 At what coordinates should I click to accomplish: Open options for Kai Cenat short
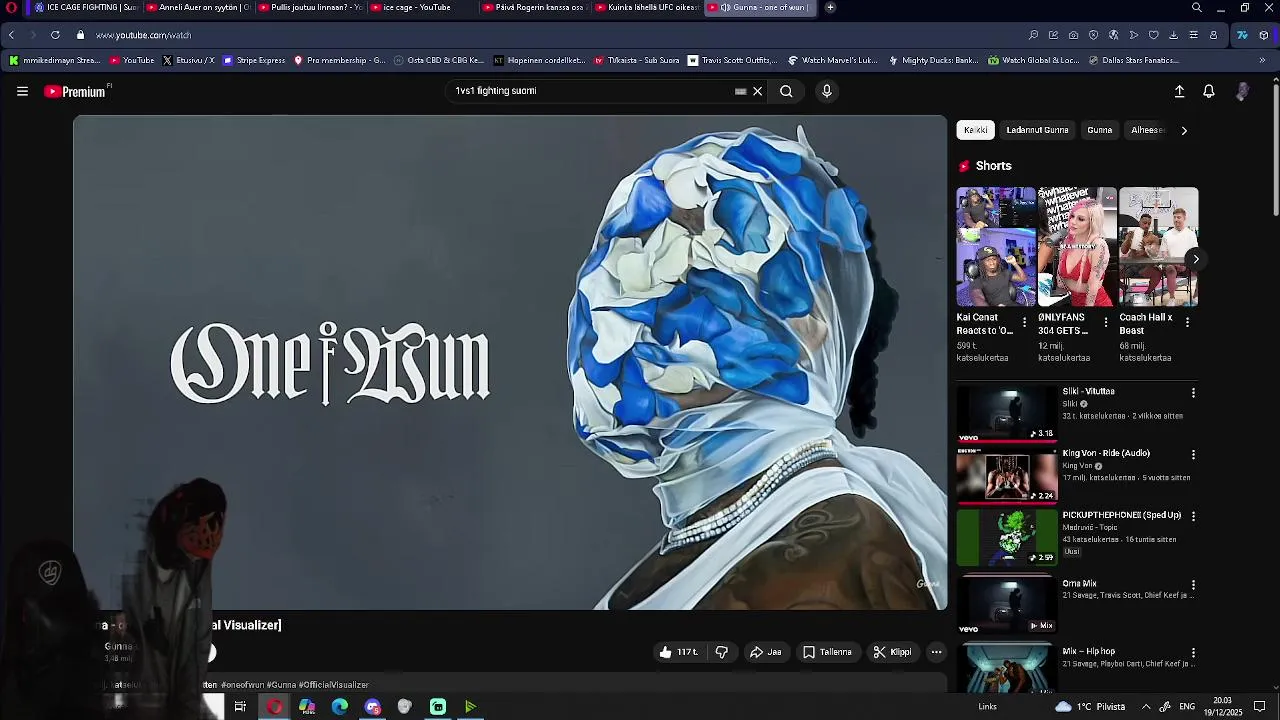pos(1024,322)
